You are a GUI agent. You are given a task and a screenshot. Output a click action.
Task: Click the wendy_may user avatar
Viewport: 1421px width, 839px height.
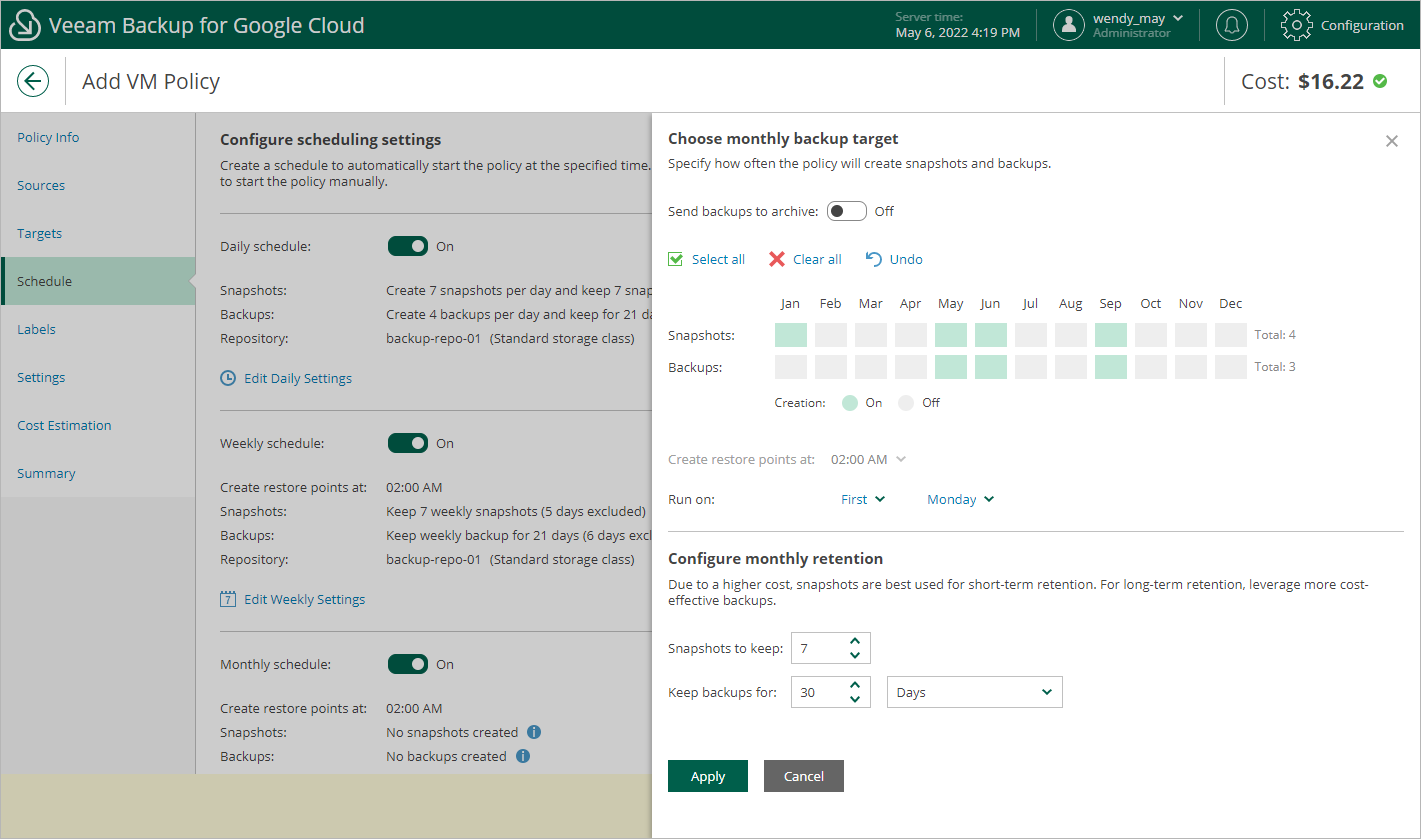click(x=1069, y=25)
